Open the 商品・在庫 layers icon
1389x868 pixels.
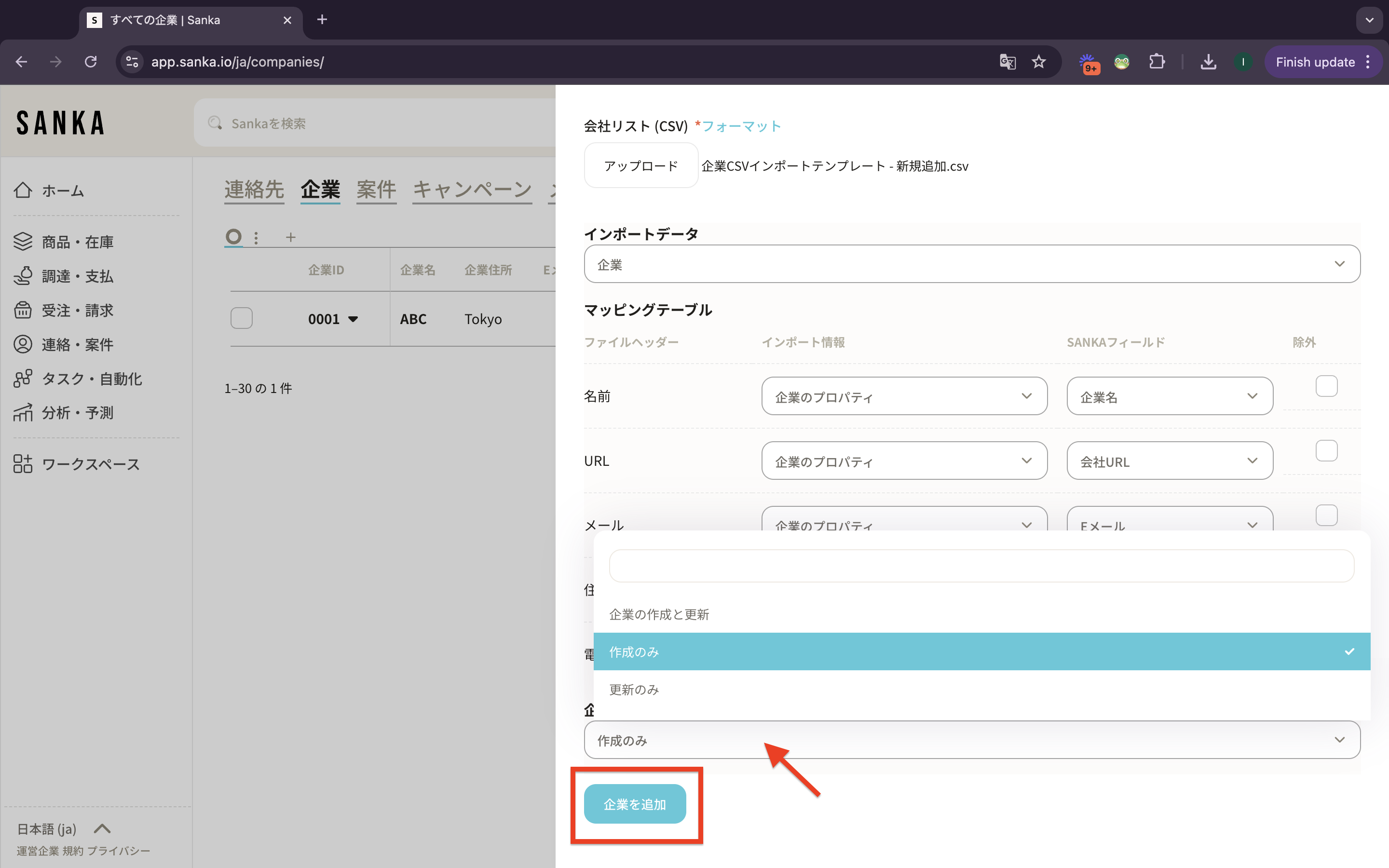pos(23,242)
